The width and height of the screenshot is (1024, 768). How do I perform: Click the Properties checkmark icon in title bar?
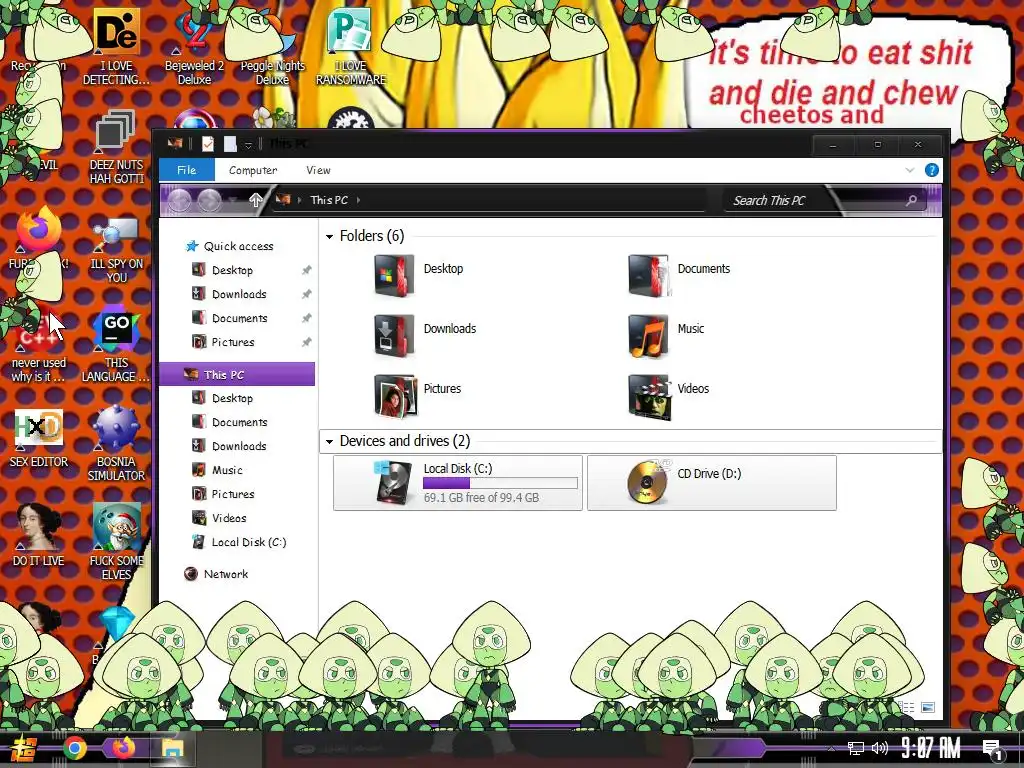click(x=208, y=144)
